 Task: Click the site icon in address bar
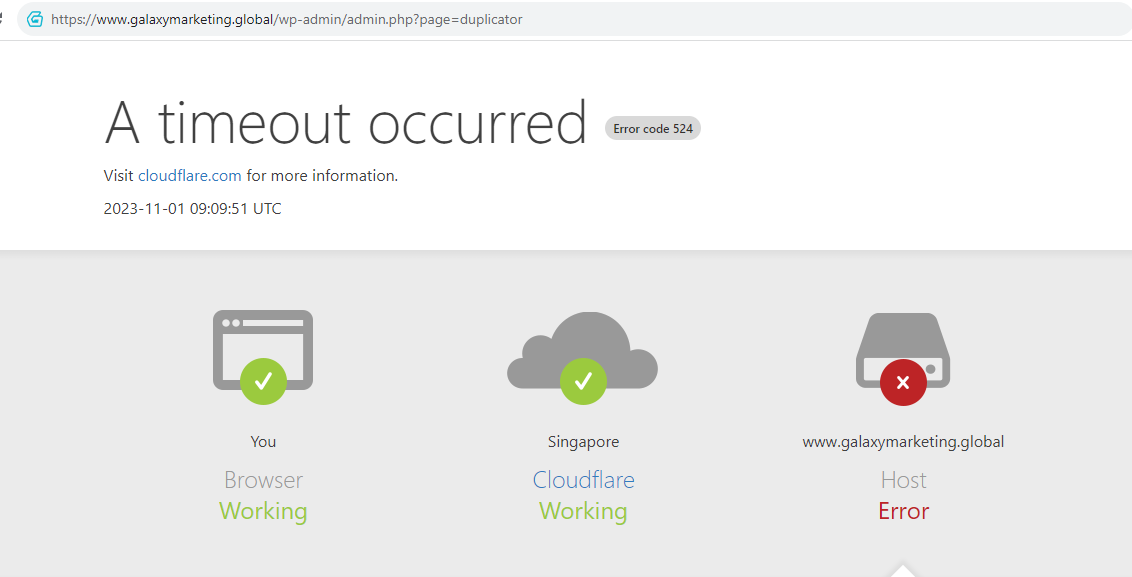35,19
